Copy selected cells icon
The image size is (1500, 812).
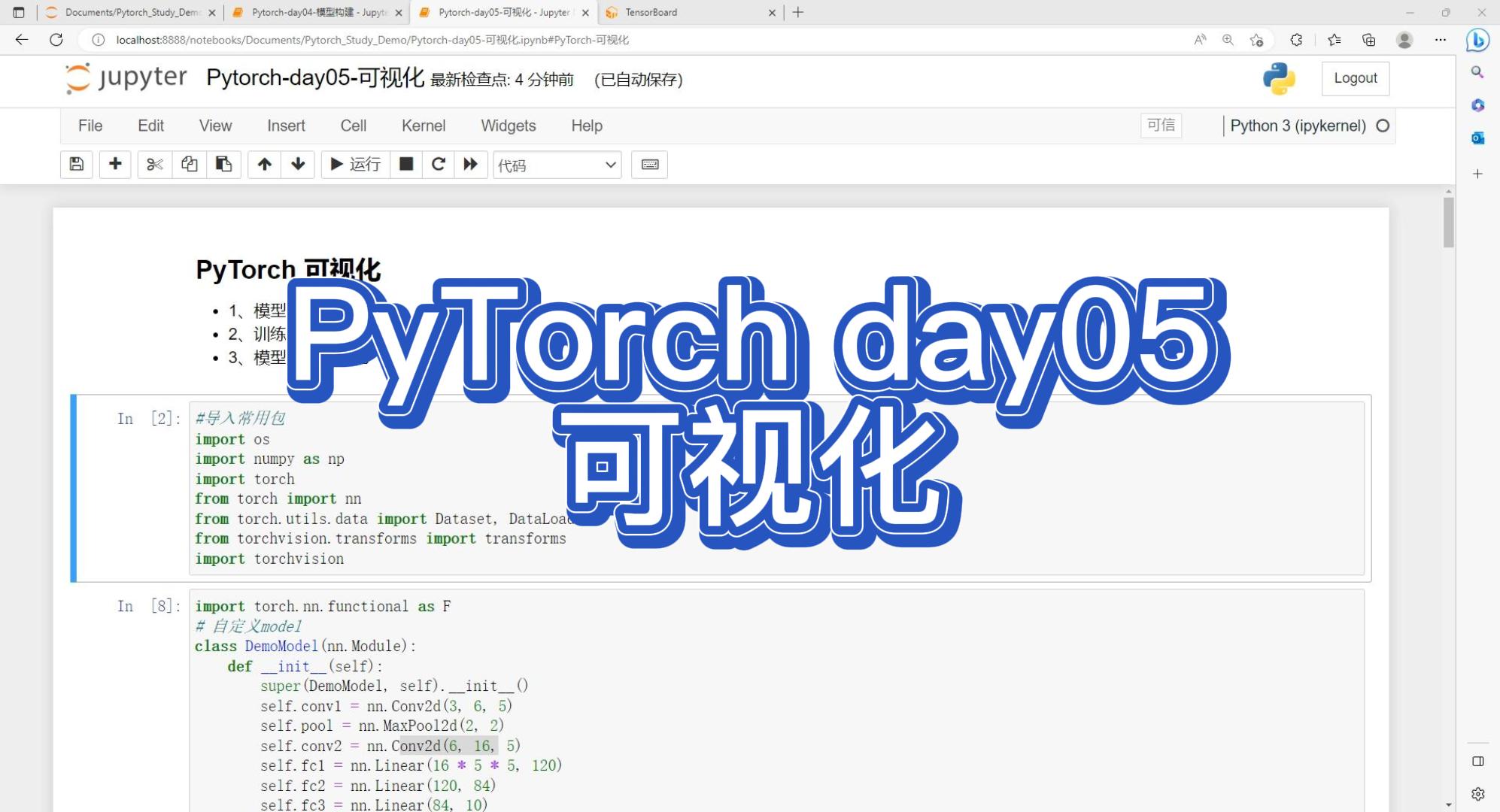[190, 165]
